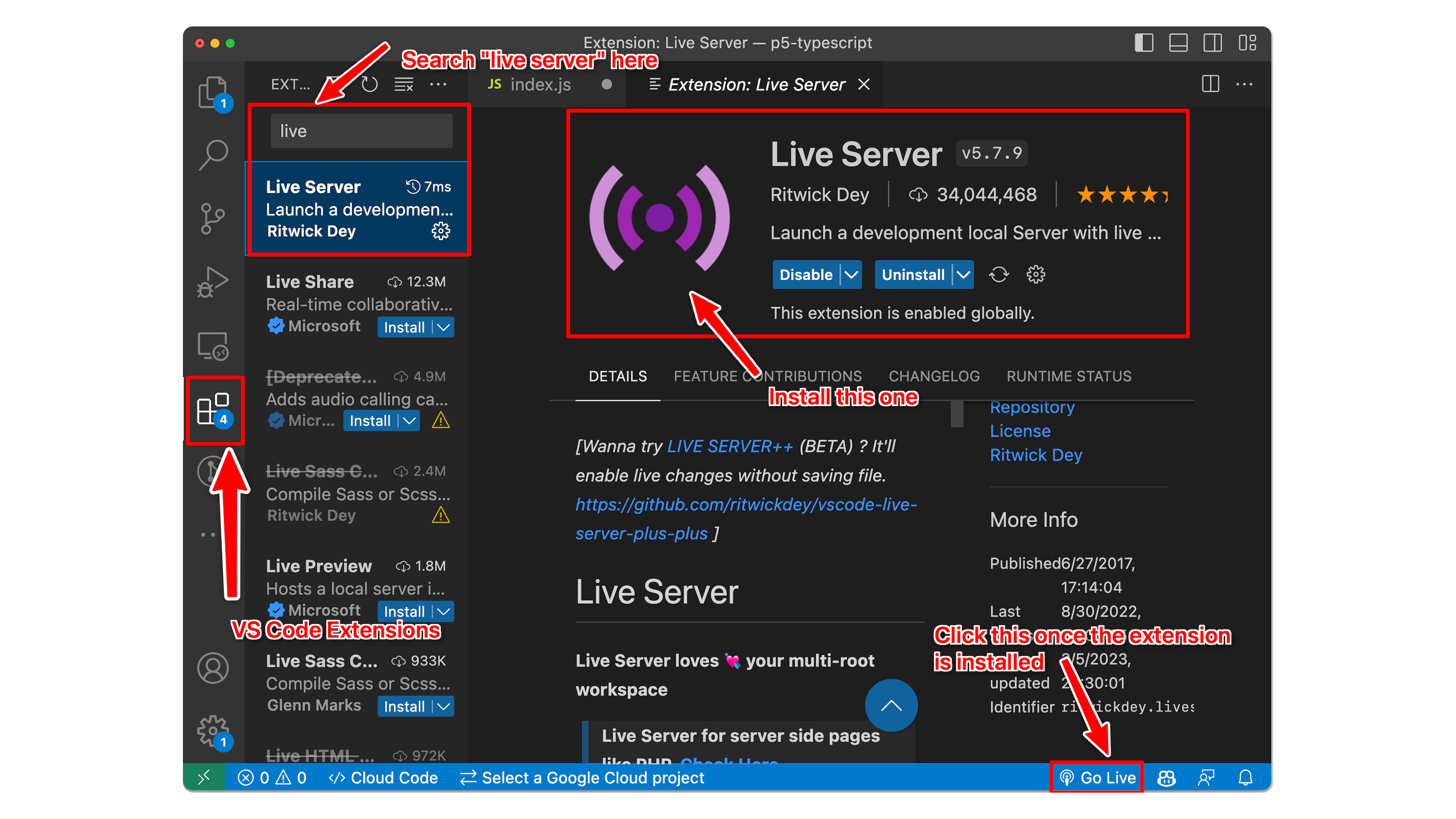1456x819 pixels.
Task: Click the extensions search input field
Action: (362, 131)
